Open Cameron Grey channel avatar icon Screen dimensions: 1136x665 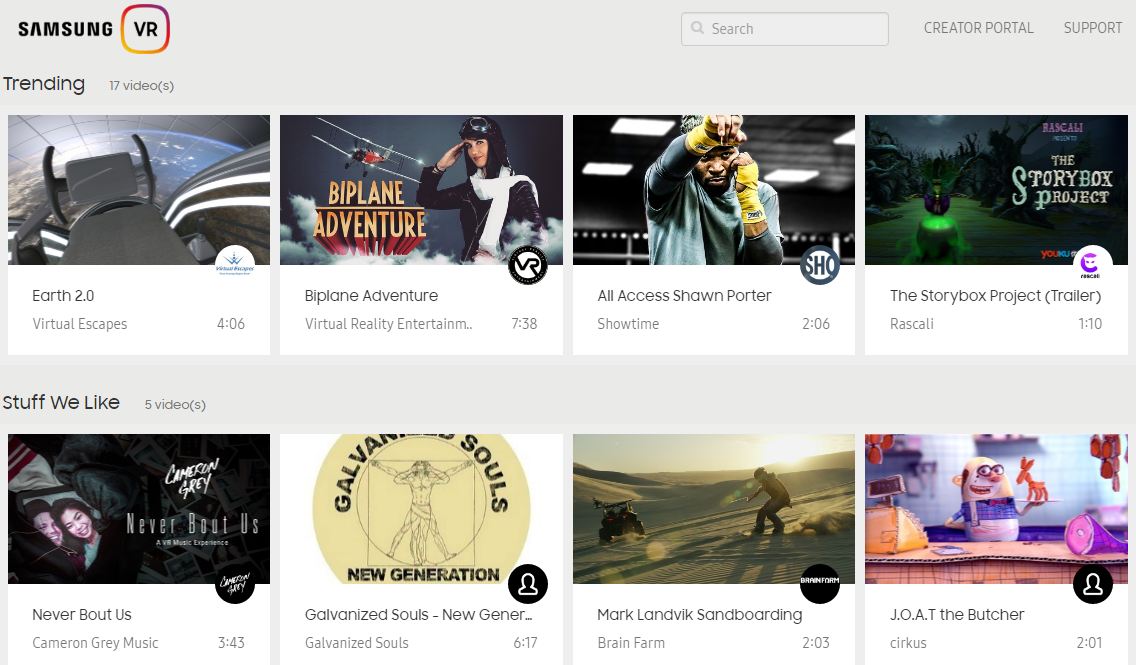235,584
